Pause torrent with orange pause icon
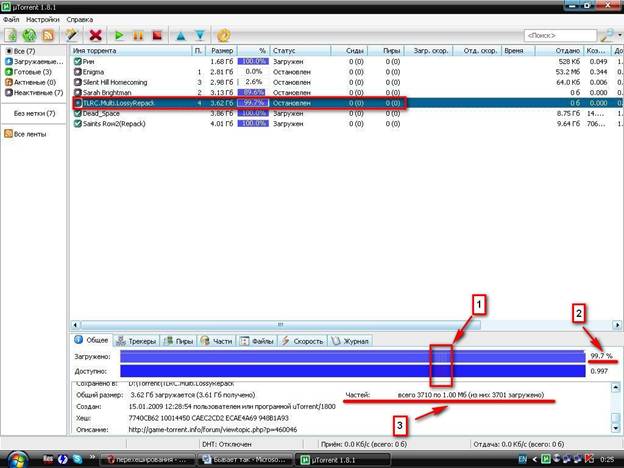624x468 pixels. point(138,36)
